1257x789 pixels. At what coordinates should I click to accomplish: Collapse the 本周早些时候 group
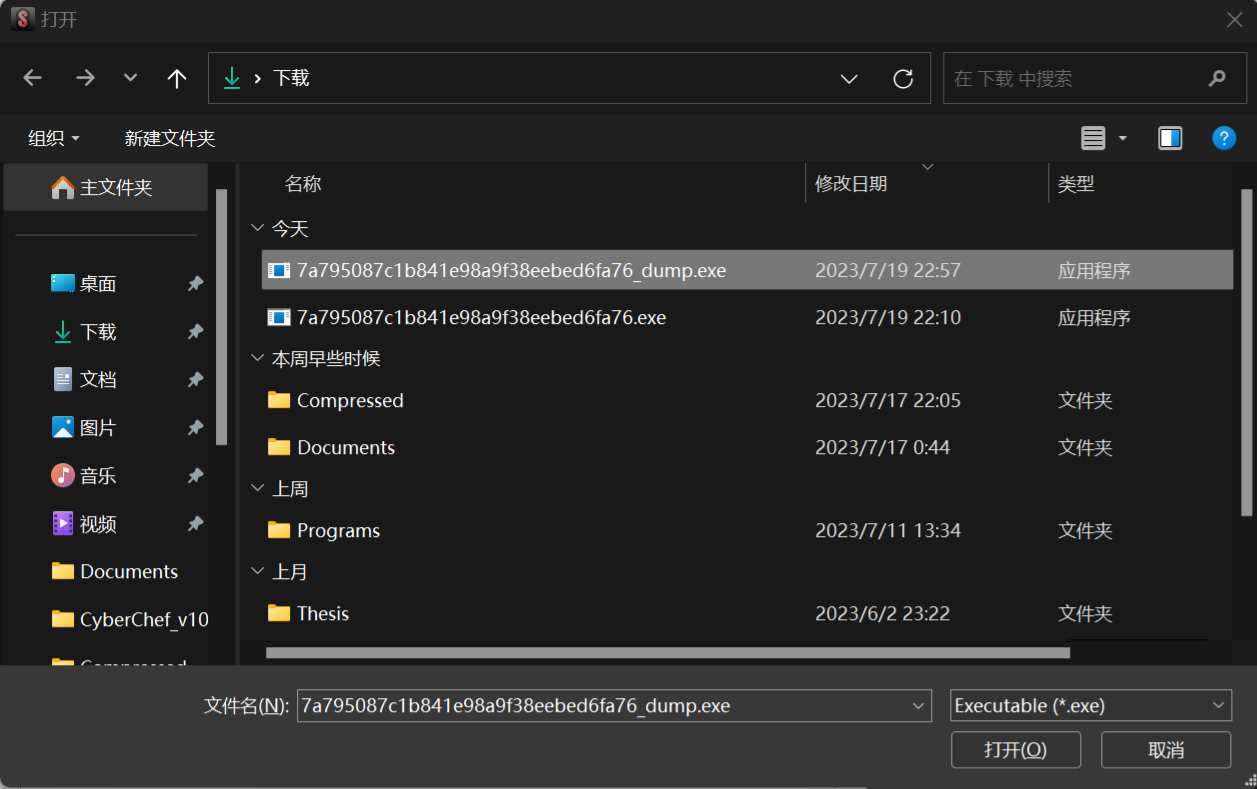point(258,358)
